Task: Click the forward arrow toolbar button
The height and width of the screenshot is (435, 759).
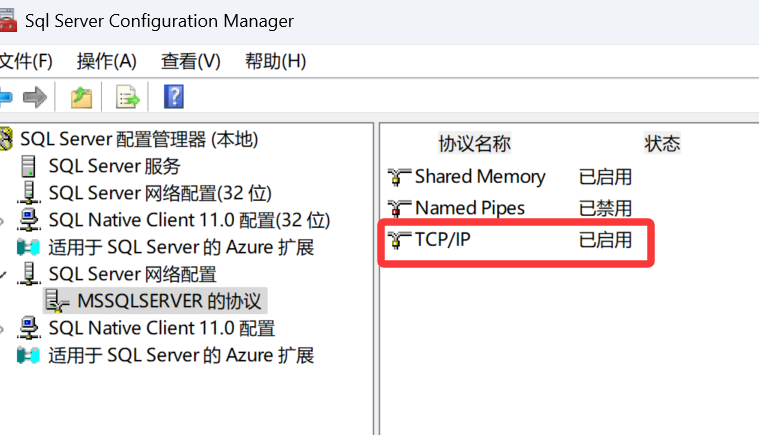Action: (35, 97)
